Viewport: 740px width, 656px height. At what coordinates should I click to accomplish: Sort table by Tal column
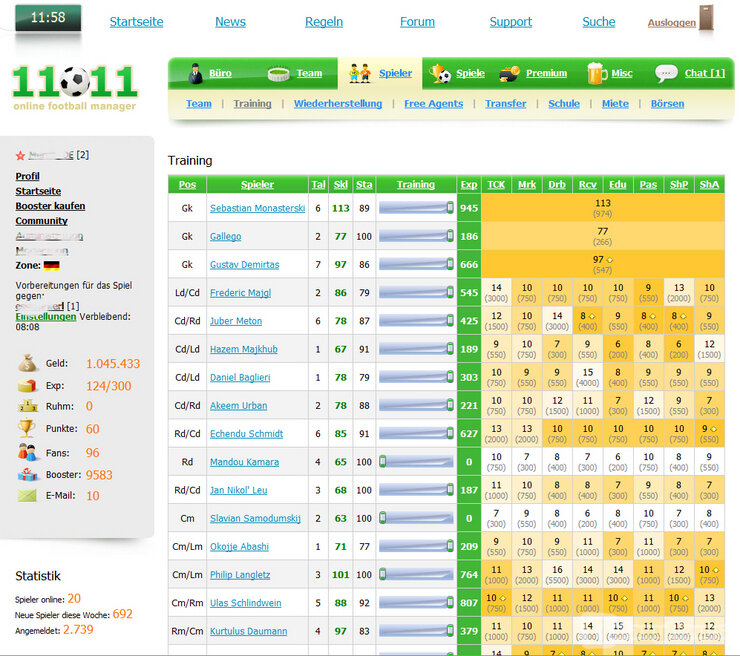pos(318,185)
